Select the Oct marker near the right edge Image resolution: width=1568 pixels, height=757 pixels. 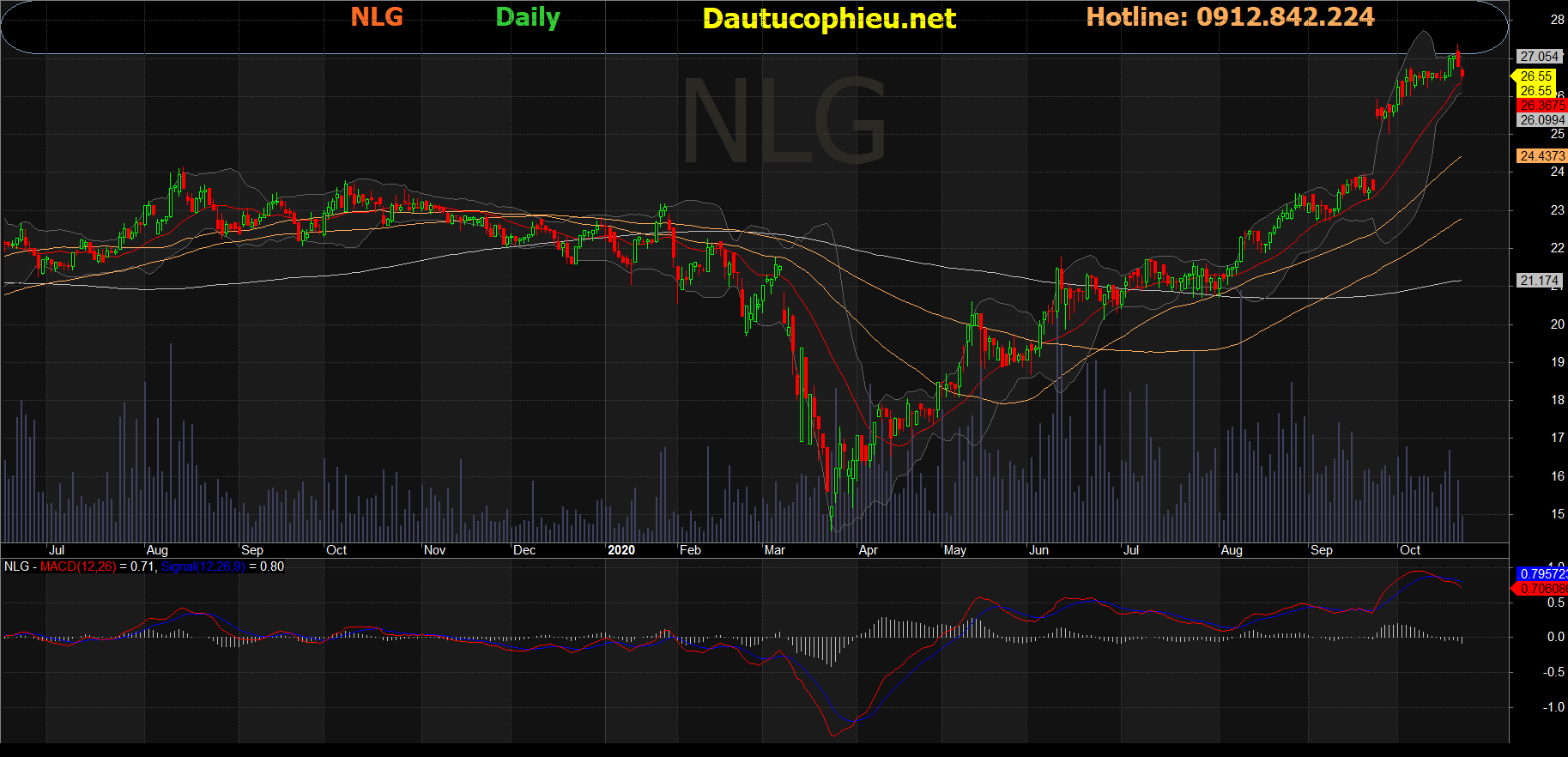point(1410,550)
